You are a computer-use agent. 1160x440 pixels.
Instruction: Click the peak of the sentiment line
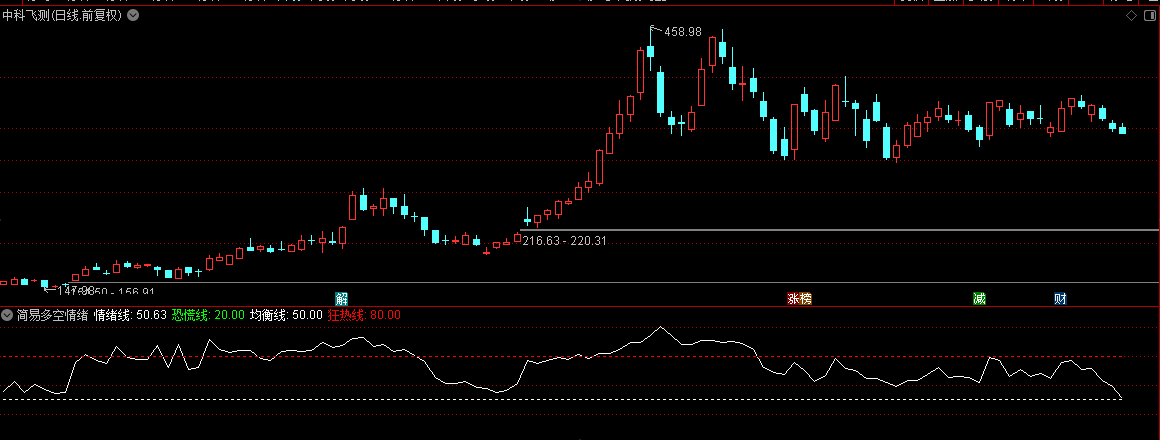[x=661, y=327]
